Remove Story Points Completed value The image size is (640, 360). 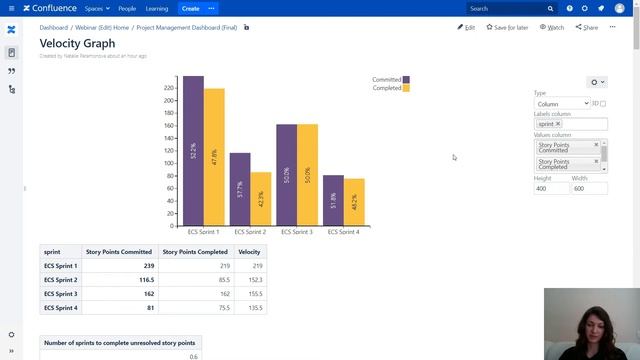click(x=596, y=162)
